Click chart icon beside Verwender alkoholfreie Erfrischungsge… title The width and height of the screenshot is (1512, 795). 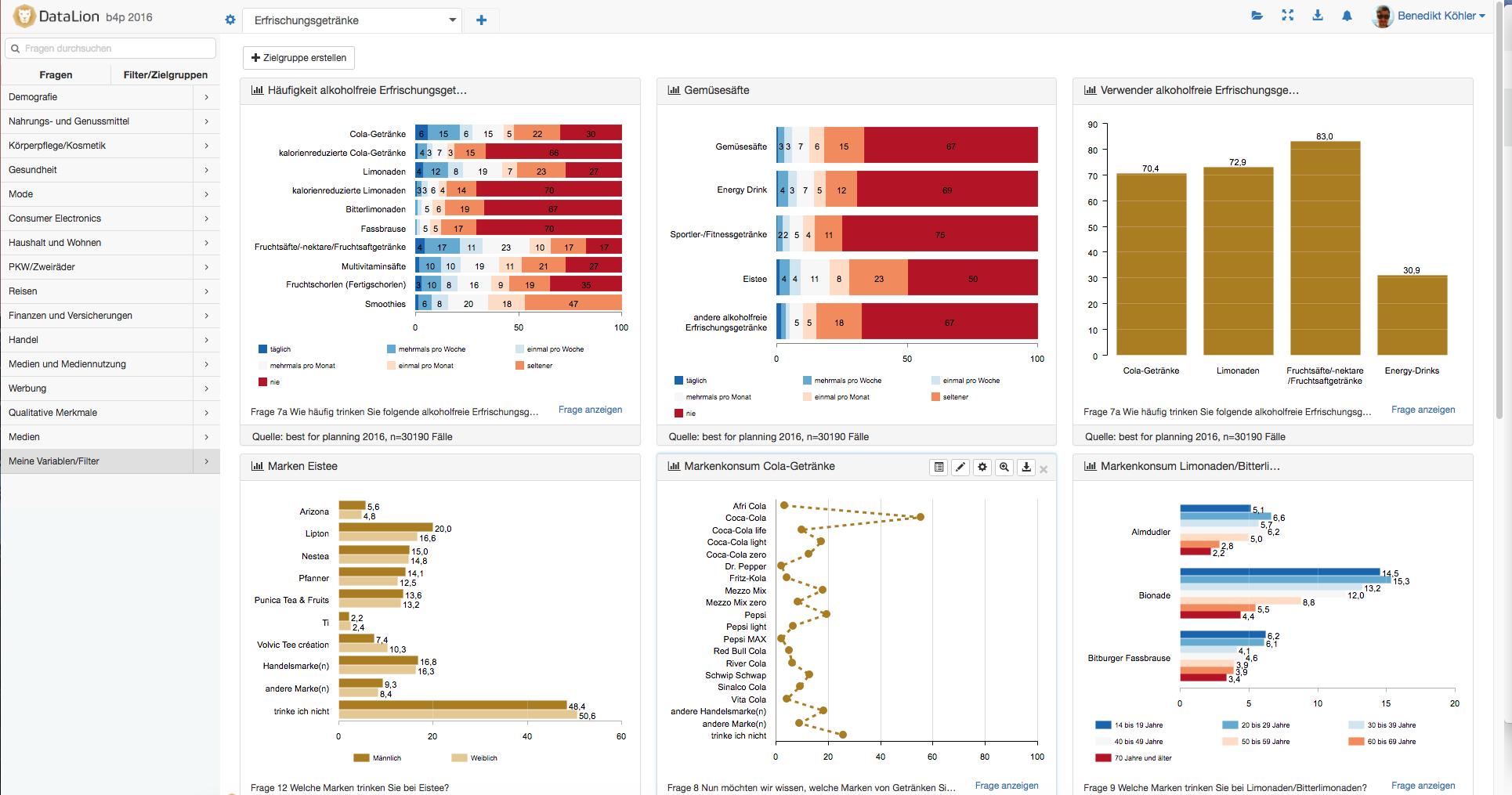pyautogui.click(x=1090, y=90)
